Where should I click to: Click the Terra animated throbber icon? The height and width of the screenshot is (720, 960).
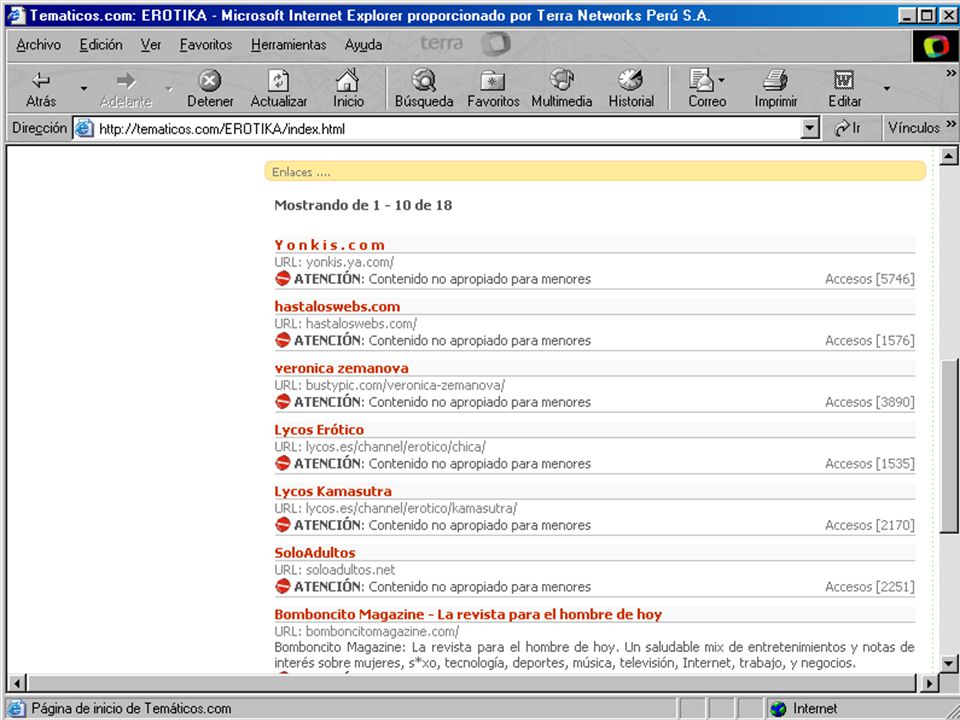tap(935, 46)
